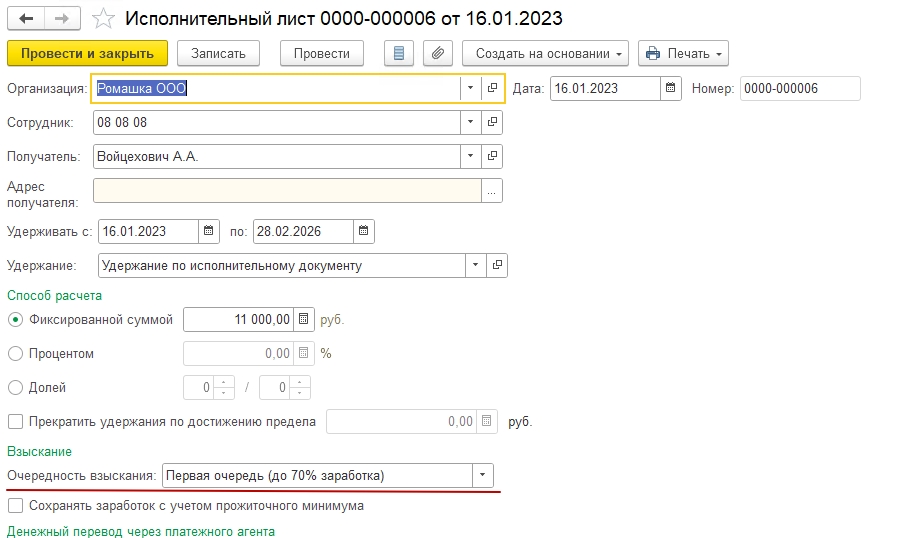The width and height of the screenshot is (903, 538).
Task: Open calendar picker for the Дата field
Action: click(671, 88)
